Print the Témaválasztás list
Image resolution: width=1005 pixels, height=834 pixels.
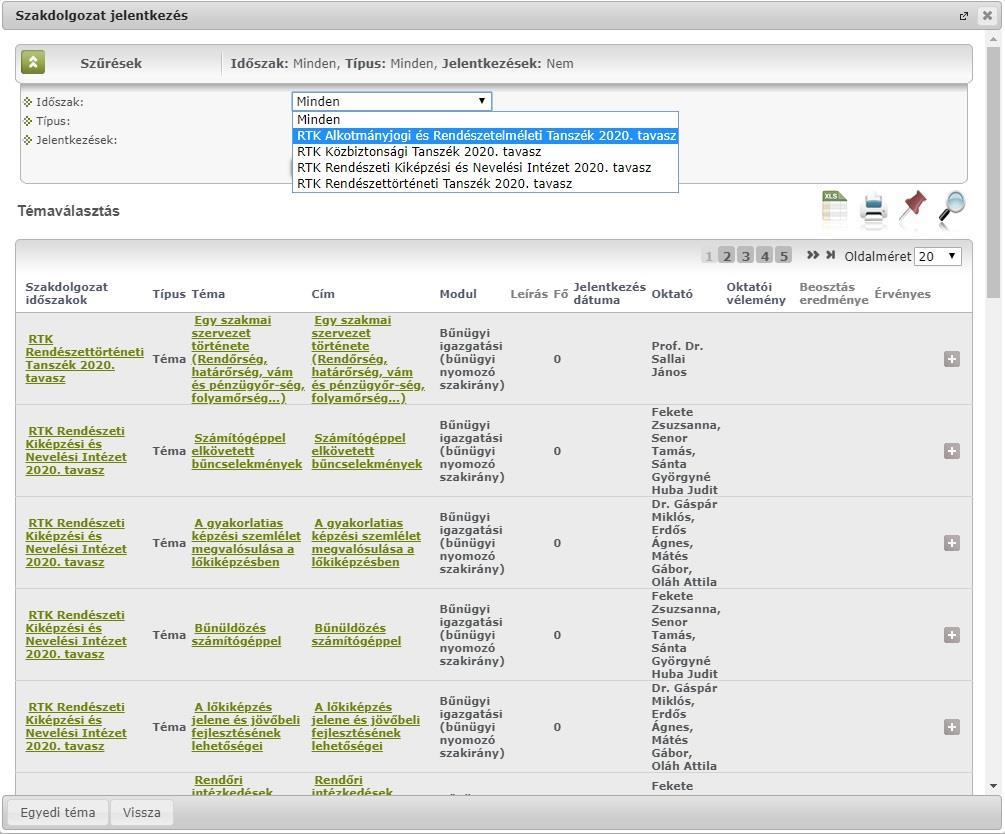point(873,209)
